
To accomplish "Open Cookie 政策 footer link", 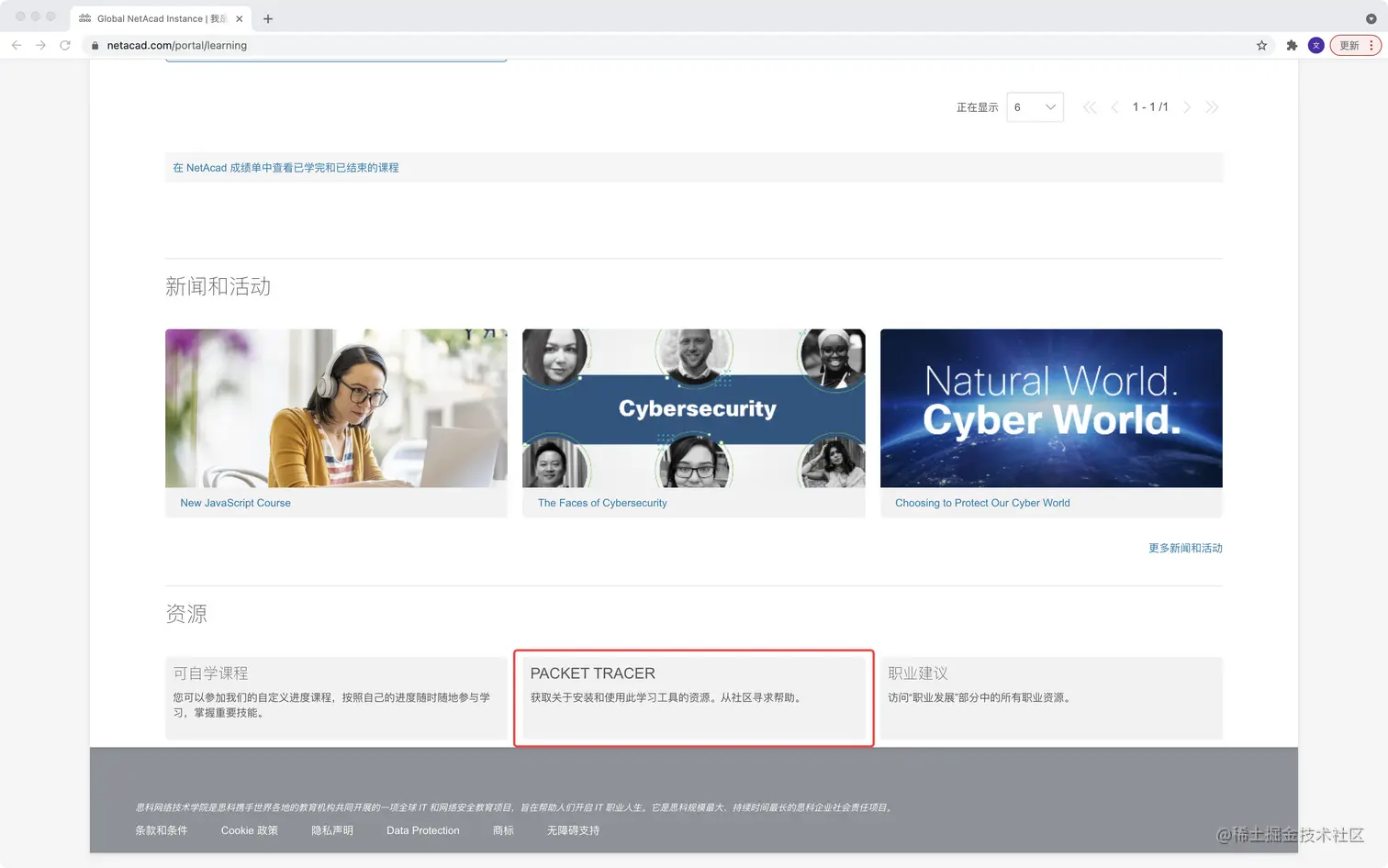I will (x=249, y=830).
